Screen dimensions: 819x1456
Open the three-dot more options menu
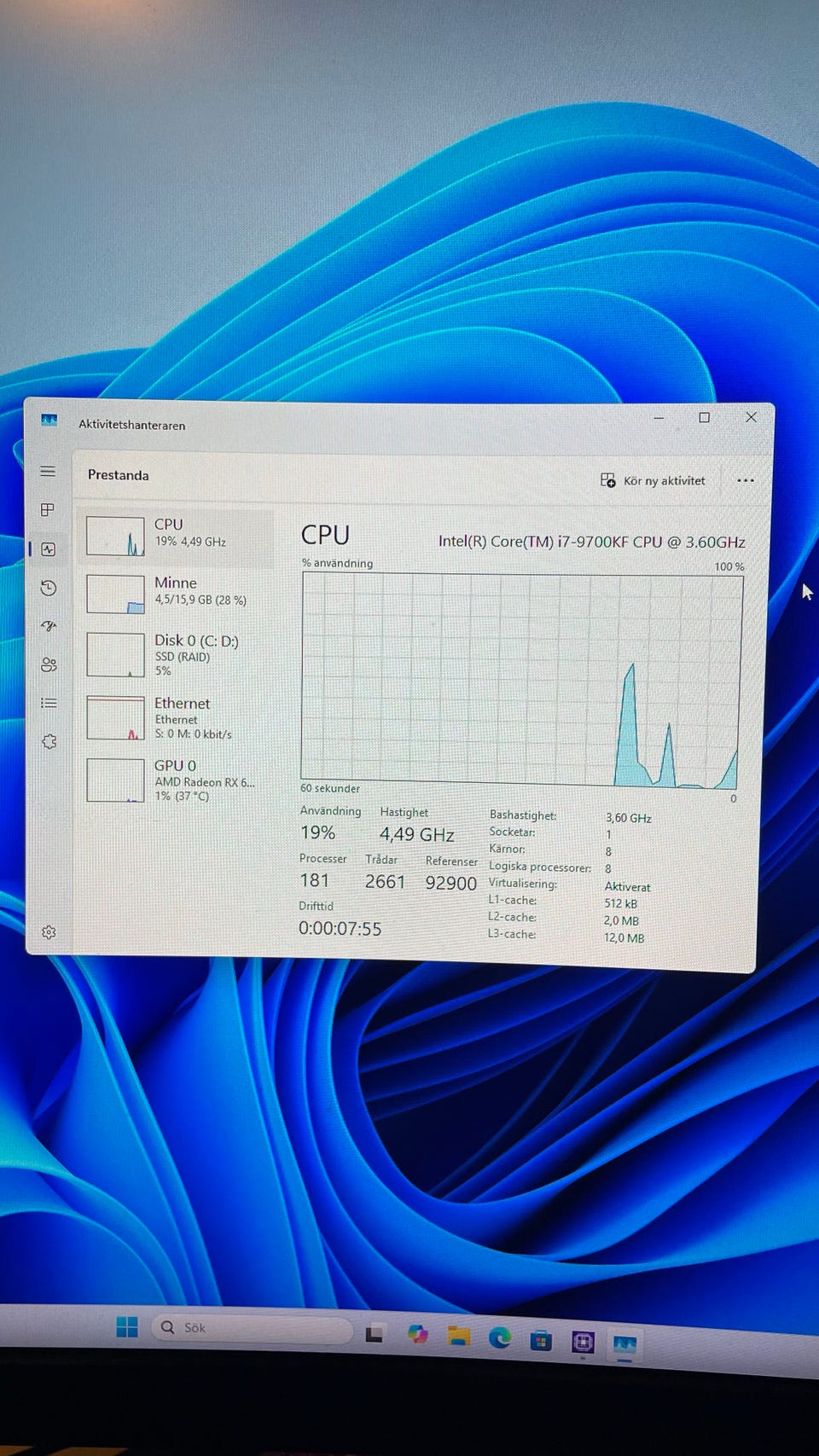[x=745, y=480]
